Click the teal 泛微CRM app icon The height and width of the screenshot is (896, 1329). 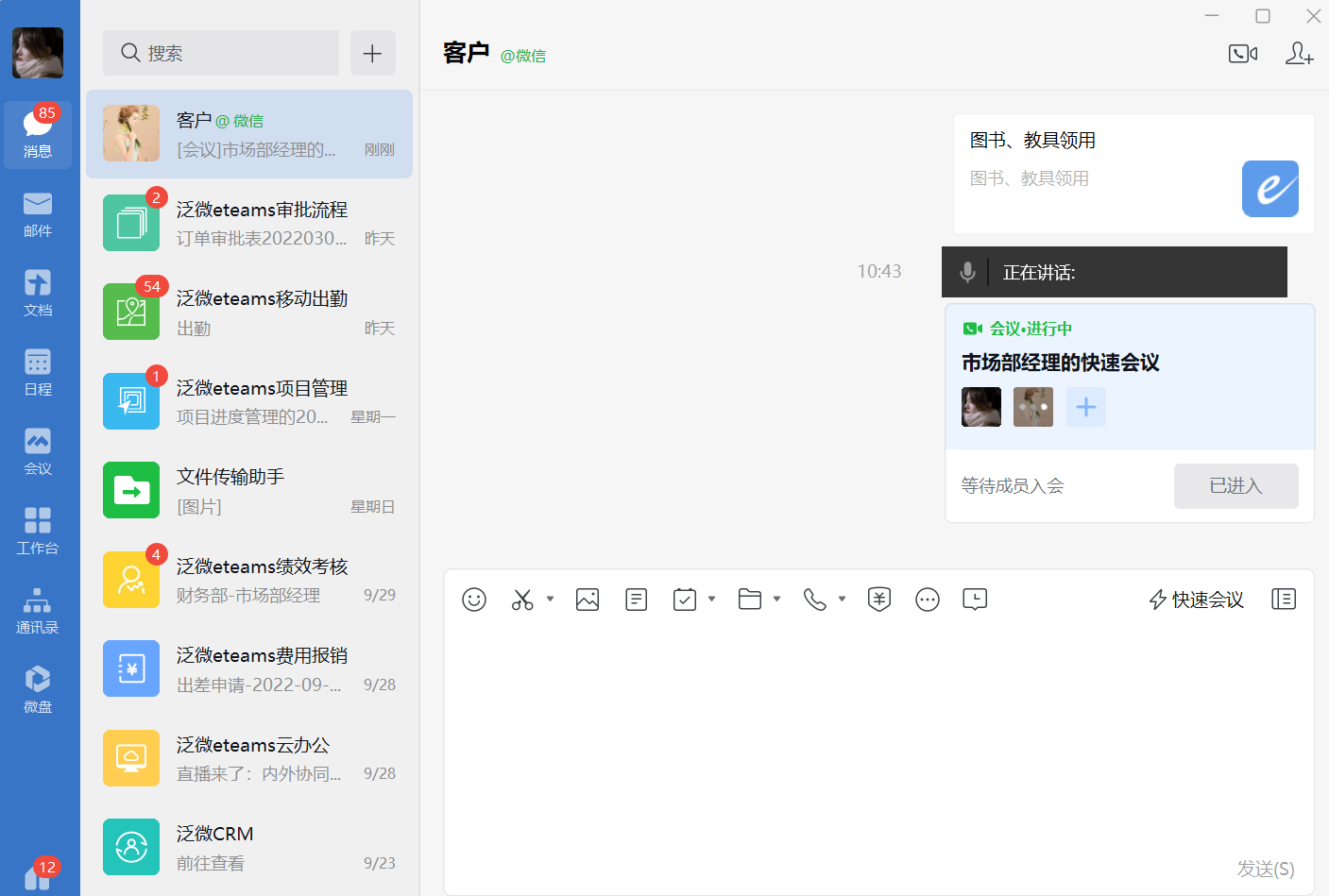[x=131, y=847]
